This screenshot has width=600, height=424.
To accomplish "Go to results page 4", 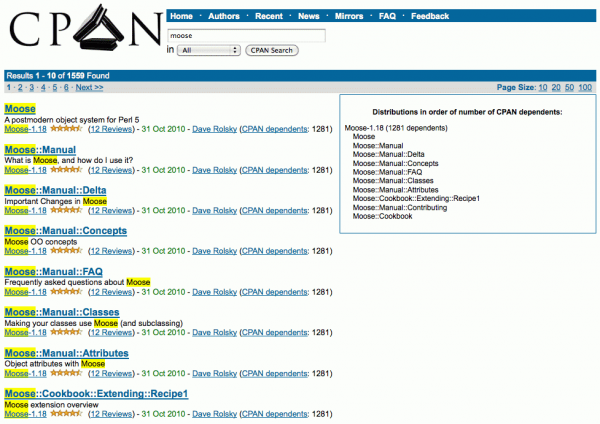I will click(x=43, y=87).
